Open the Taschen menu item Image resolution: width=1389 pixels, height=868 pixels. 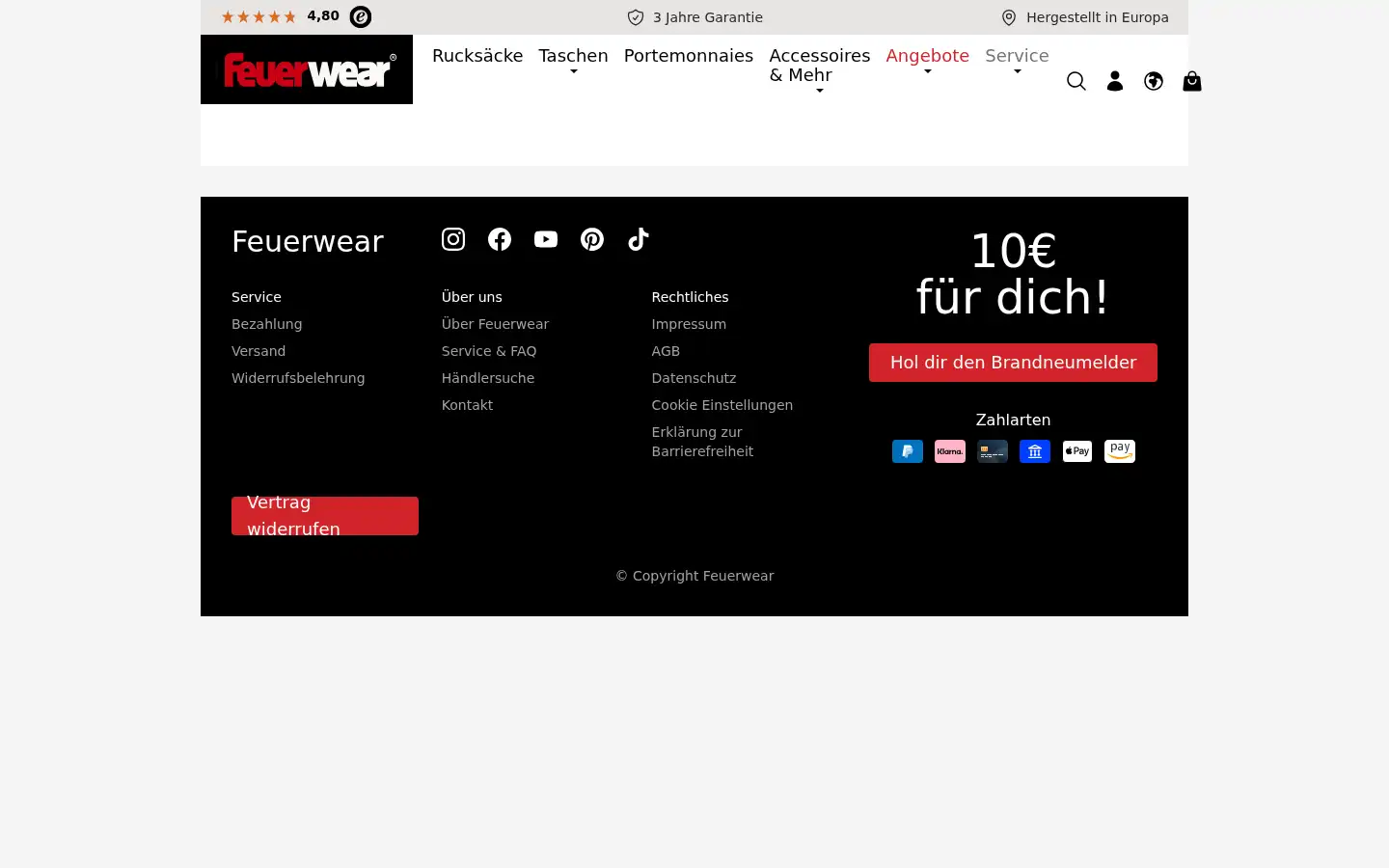[574, 56]
